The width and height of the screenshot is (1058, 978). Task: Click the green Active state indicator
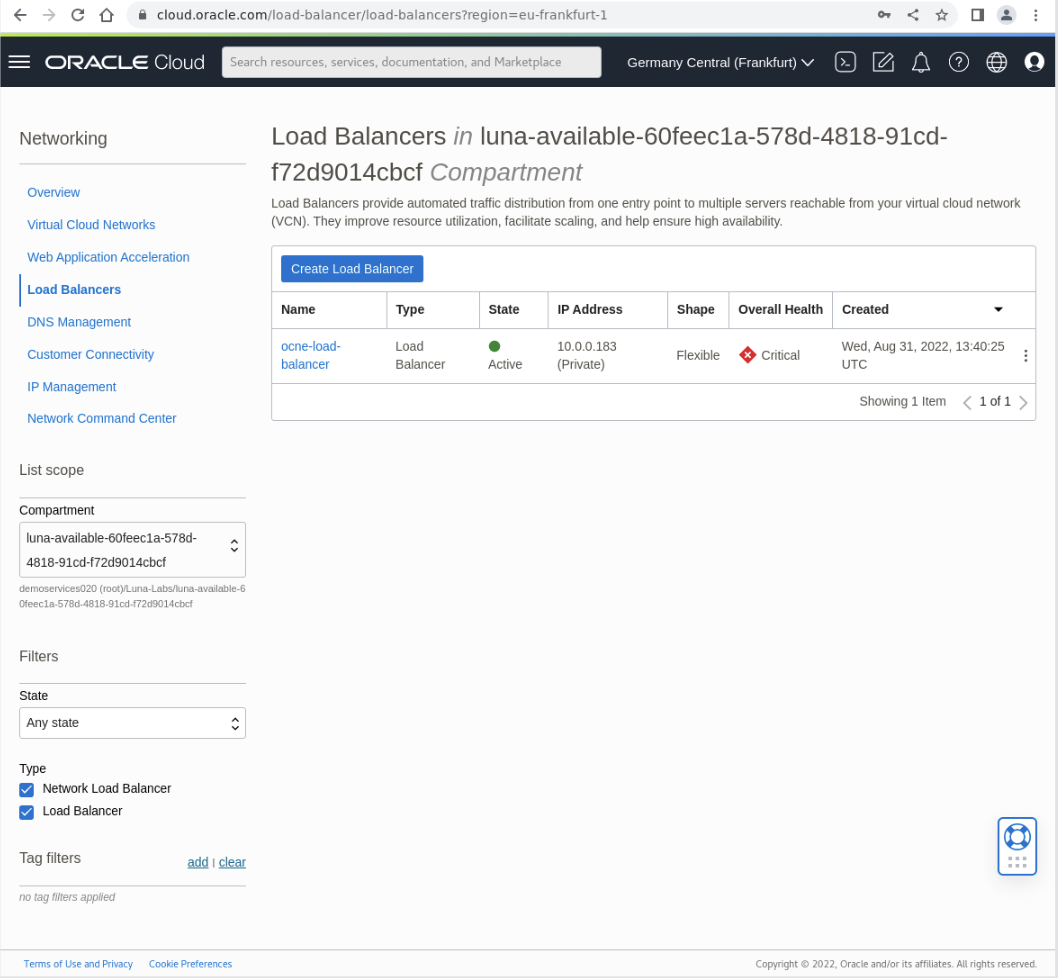(x=494, y=346)
